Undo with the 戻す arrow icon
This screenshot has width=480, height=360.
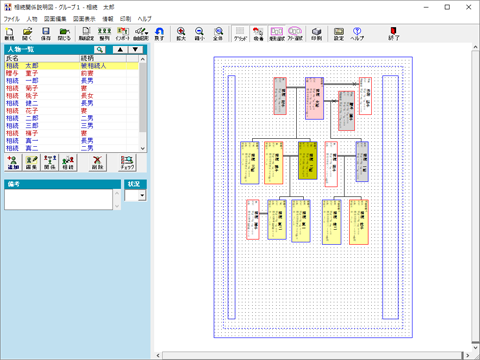[159, 34]
